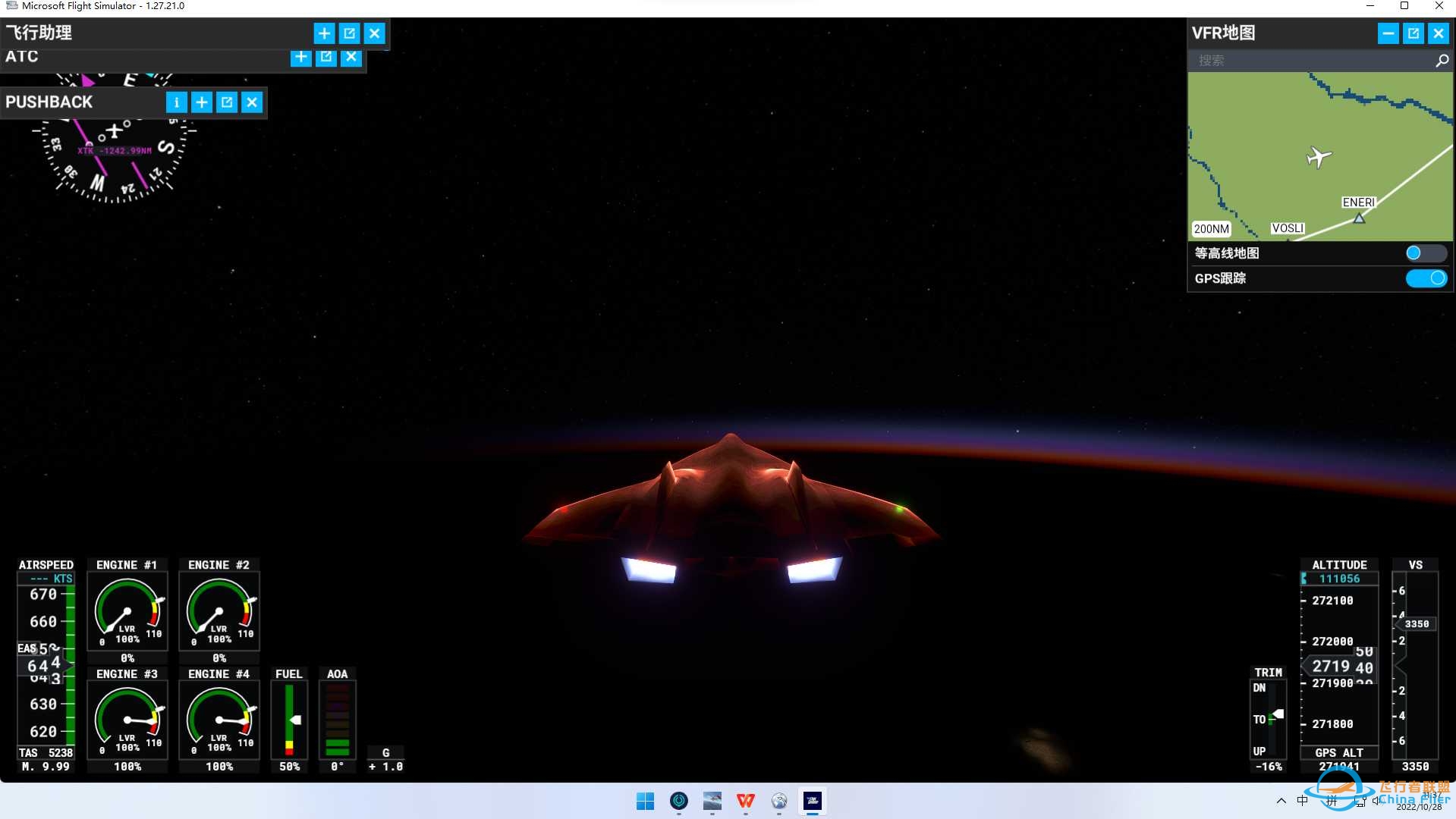Disable the GPS跟踪 toggle

1425,278
